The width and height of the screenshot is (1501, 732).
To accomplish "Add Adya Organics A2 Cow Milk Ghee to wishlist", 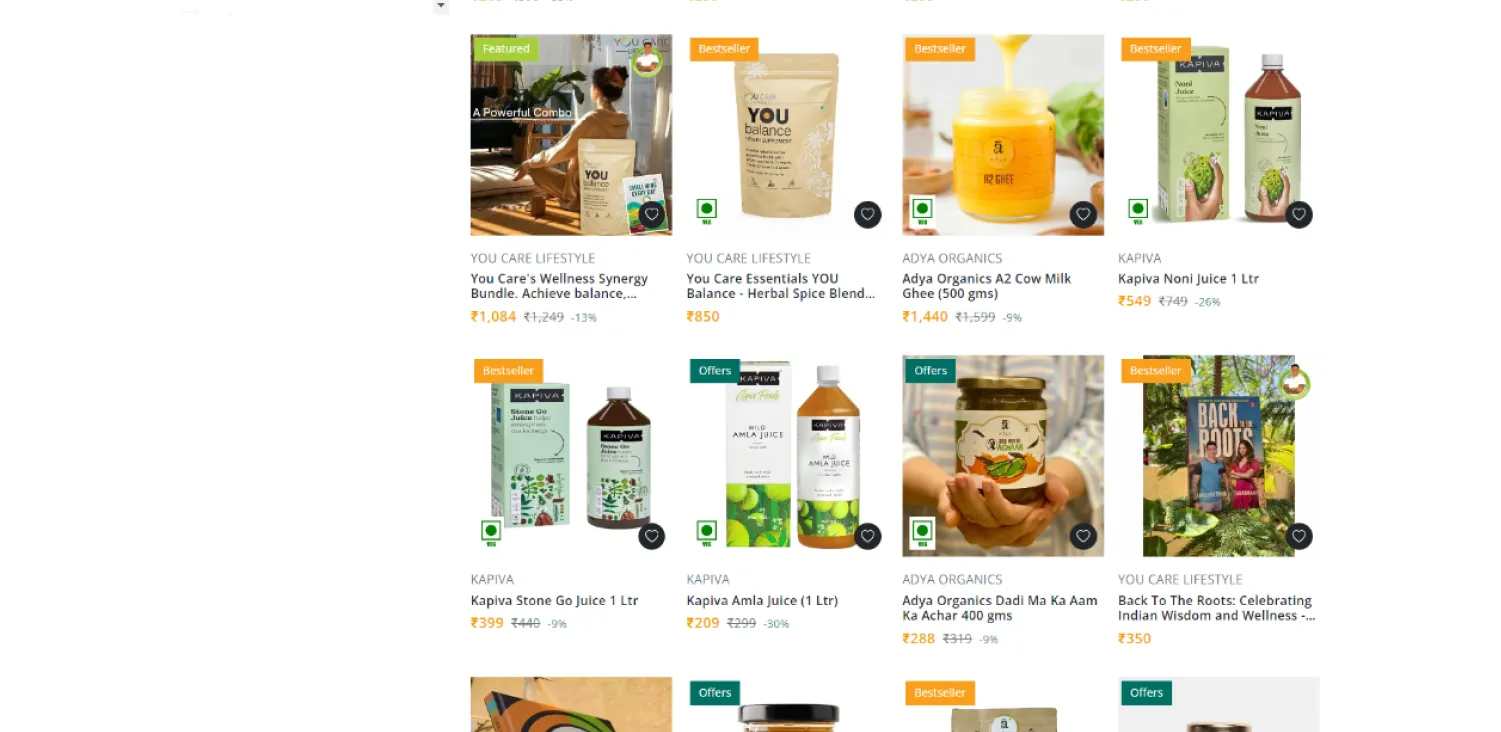I will pyautogui.click(x=1083, y=215).
